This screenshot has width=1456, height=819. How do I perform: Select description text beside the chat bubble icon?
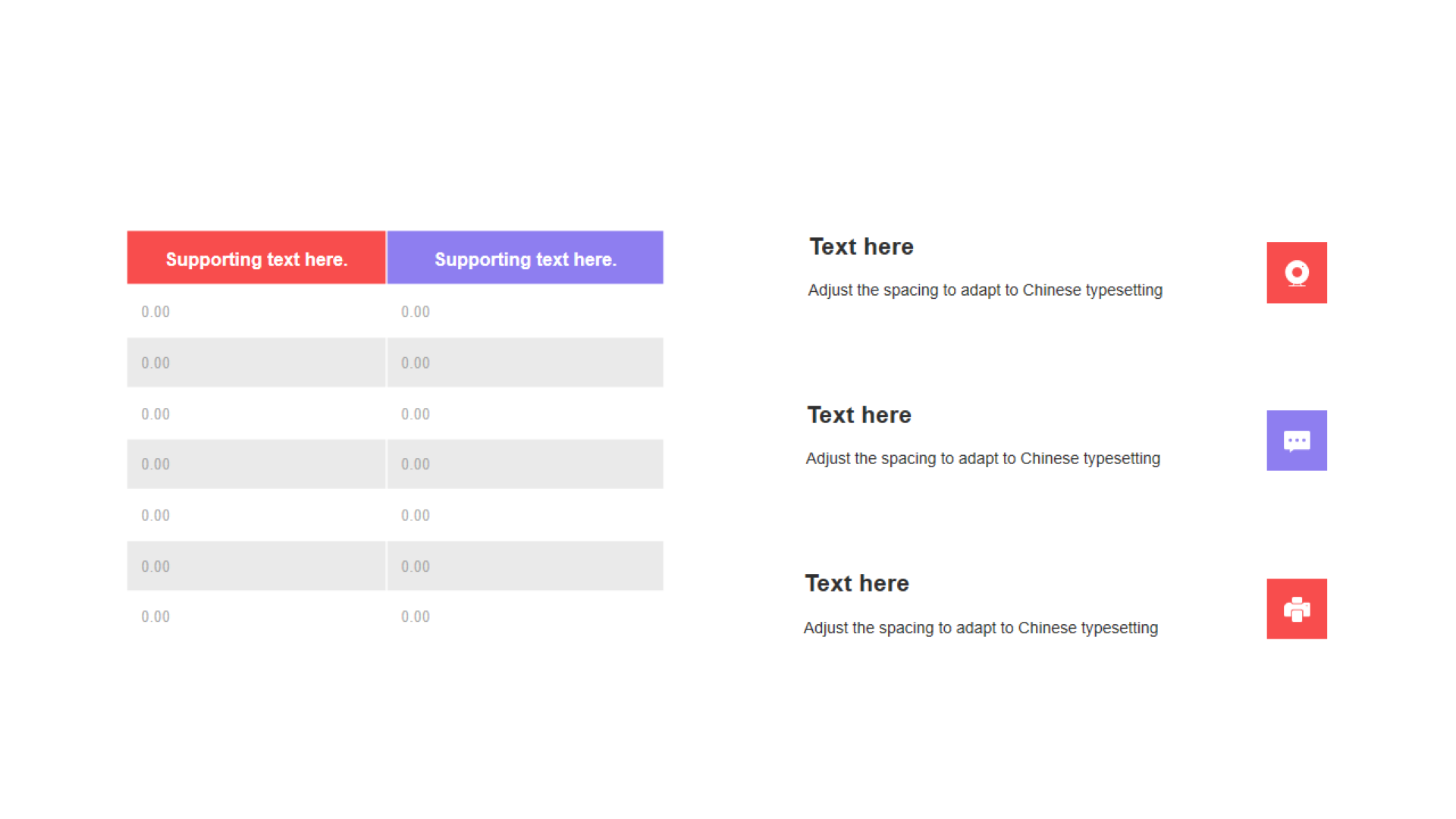(983, 459)
